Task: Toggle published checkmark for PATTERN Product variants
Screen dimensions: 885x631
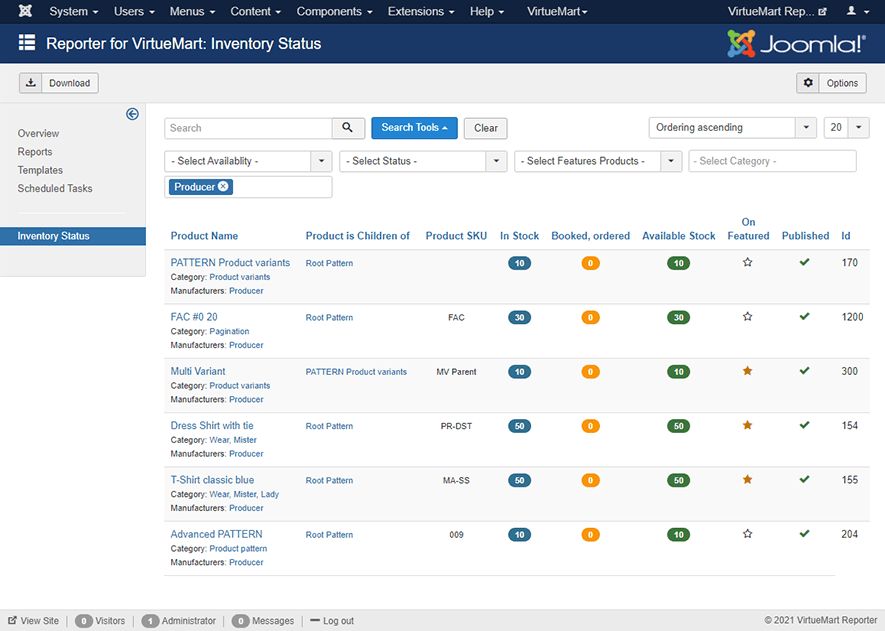Action: [804, 262]
